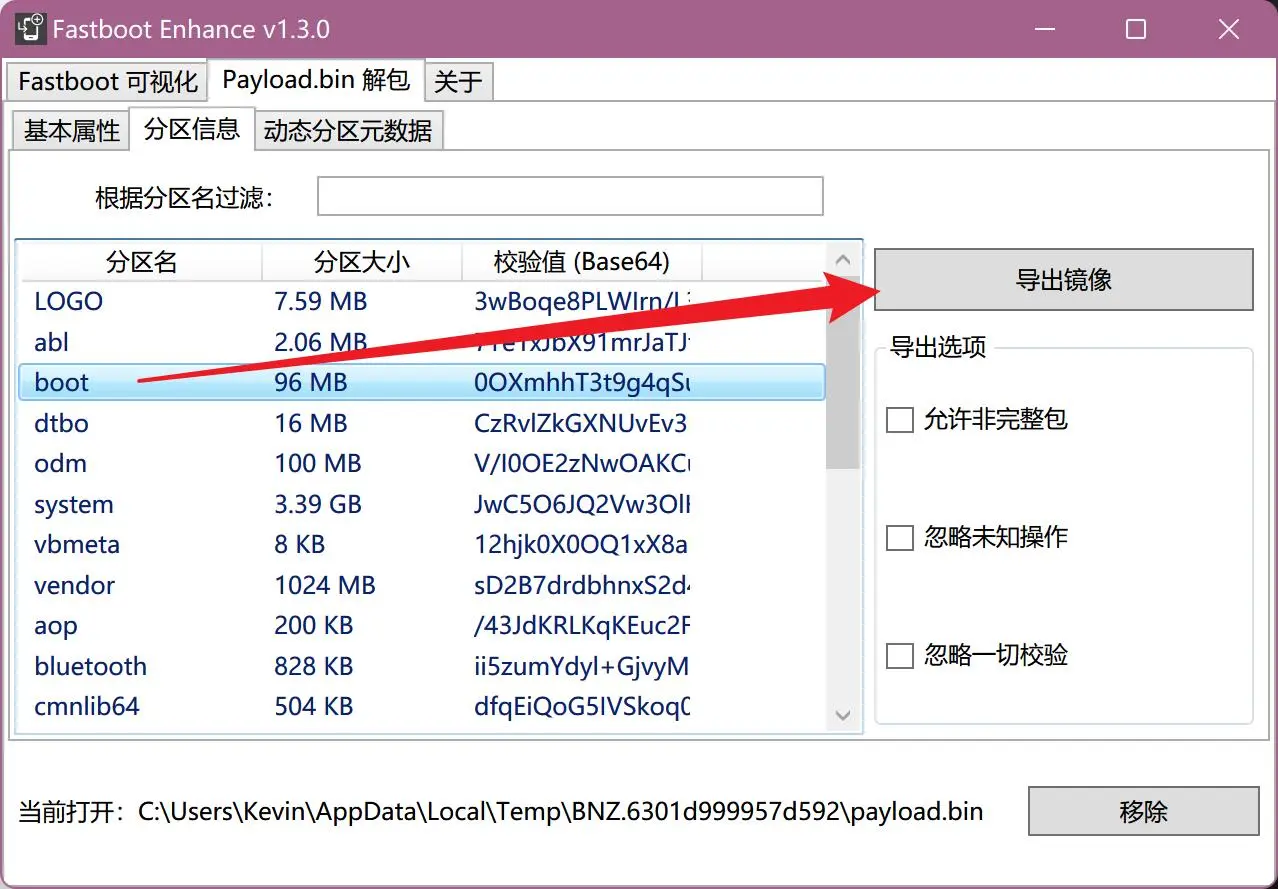This screenshot has height=889, width=1278.
Task: Click the scroll-down arrow of partition list
Action: point(843,716)
